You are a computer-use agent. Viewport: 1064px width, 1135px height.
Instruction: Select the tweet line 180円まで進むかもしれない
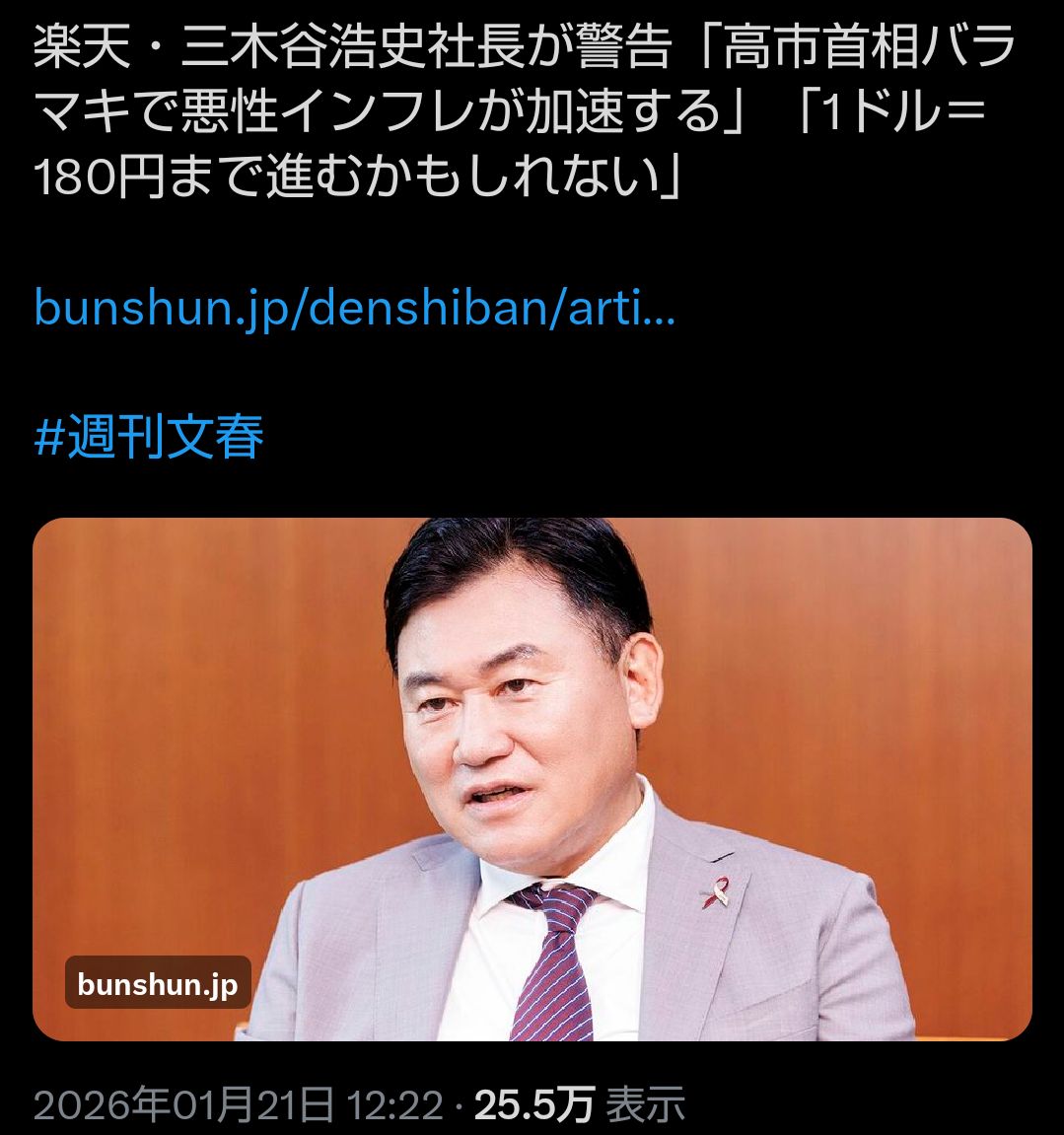pos(358,177)
